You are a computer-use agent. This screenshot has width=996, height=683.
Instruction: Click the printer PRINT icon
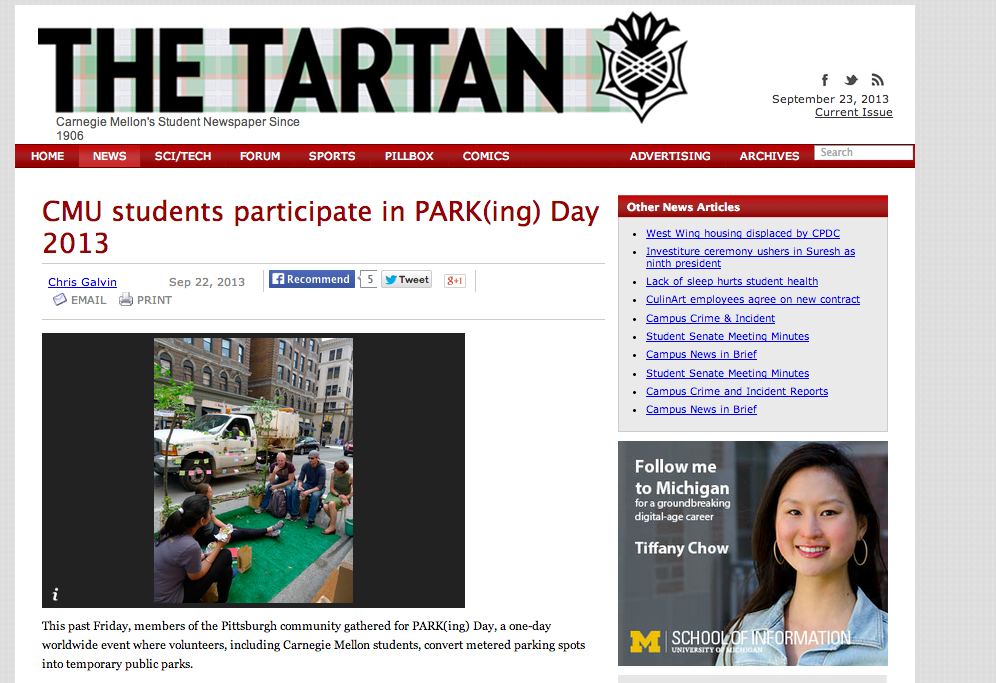coord(126,299)
